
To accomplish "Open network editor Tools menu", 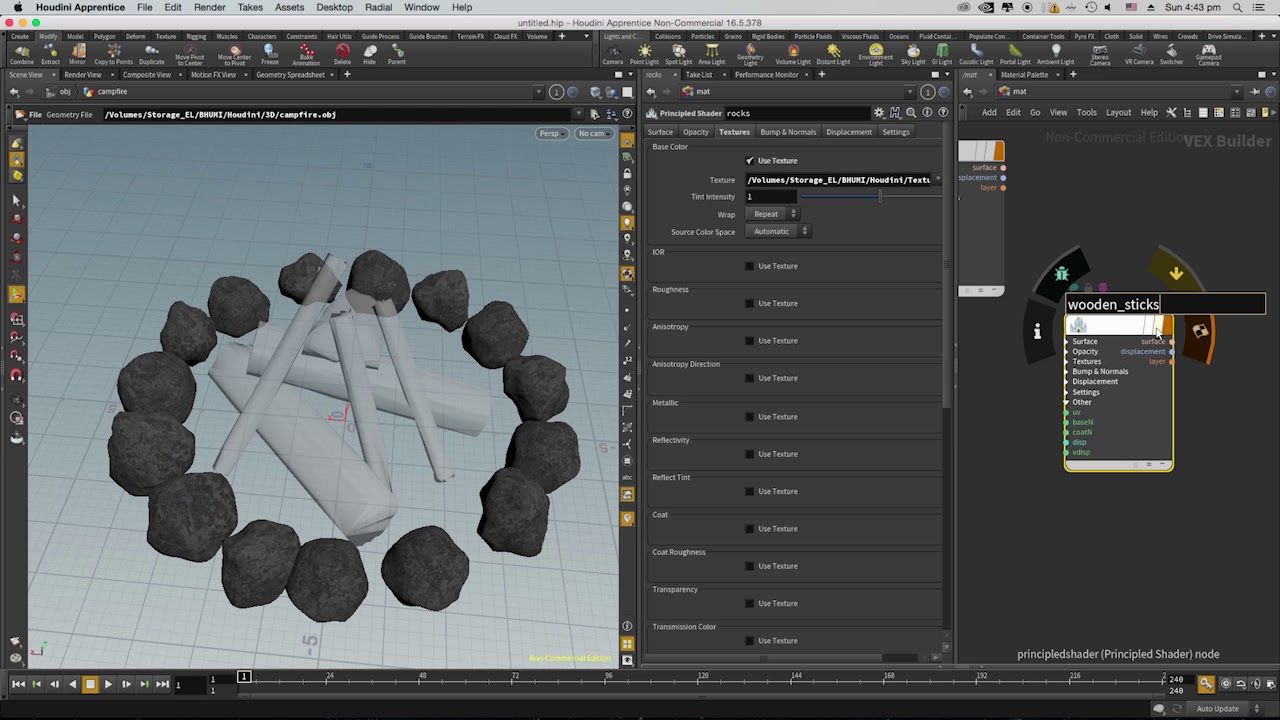I will (x=1086, y=112).
